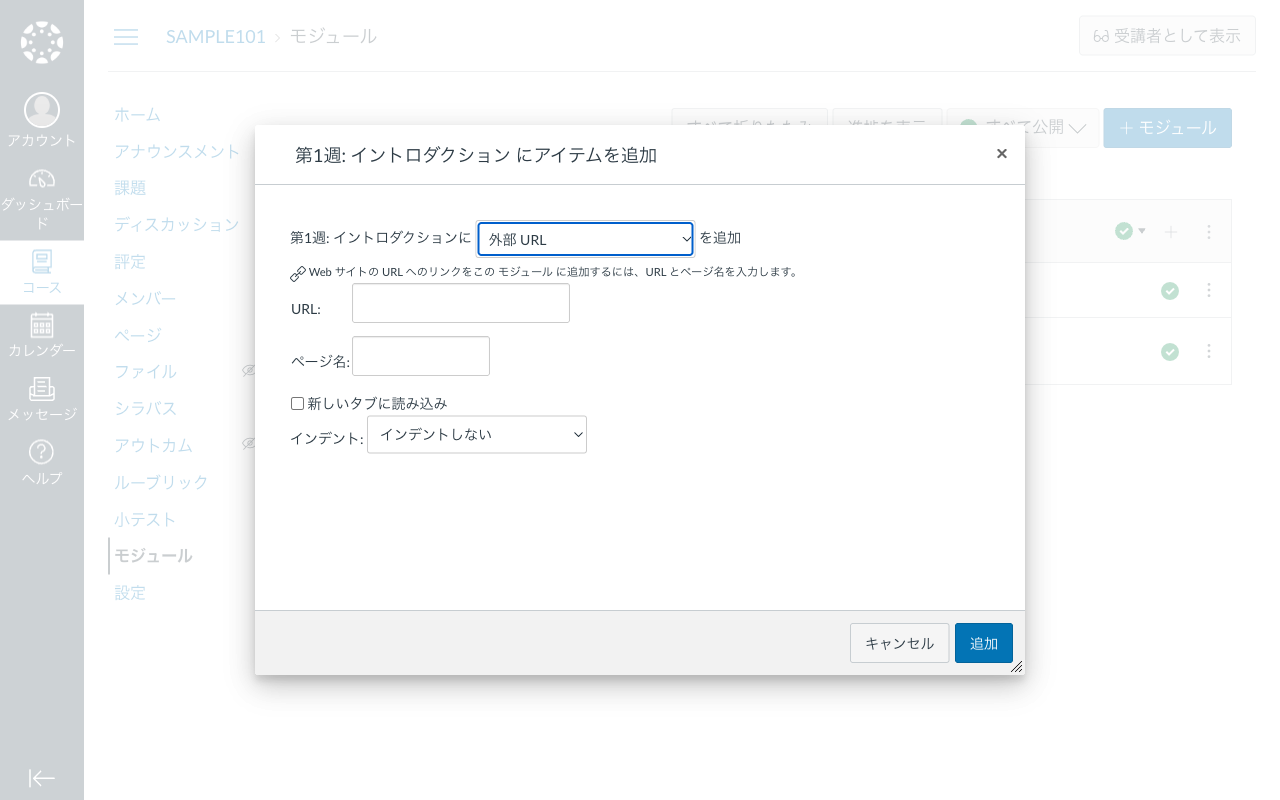Screen dimensions: 1280x800
Task: Click the 追加 button to add the item
Action: coord(983,643)
